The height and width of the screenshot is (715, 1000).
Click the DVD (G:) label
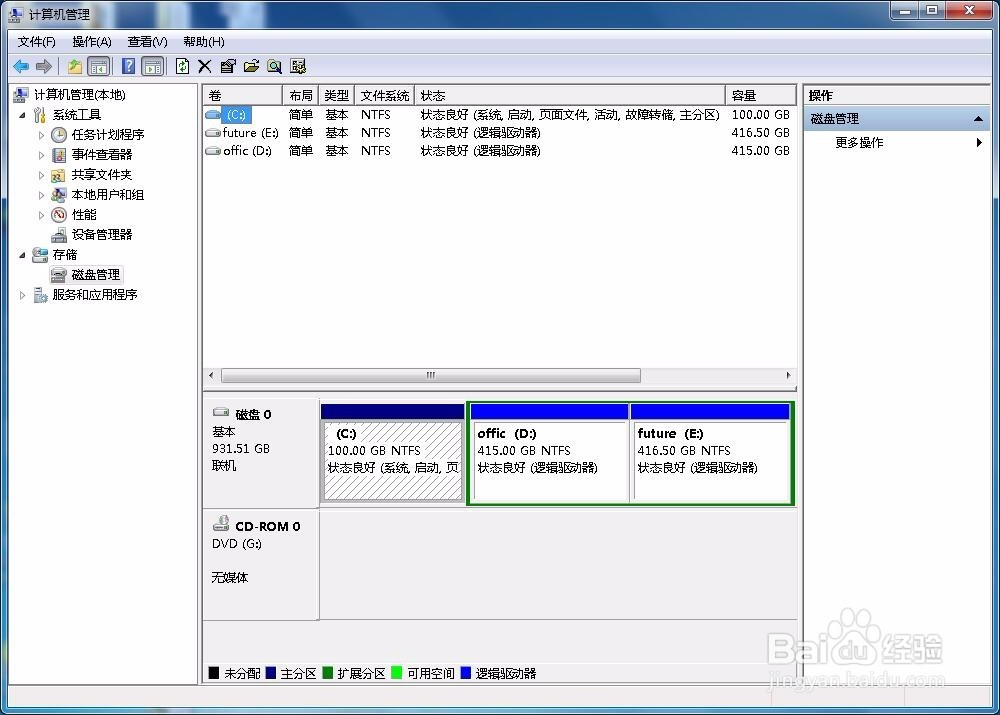[x=237, y=544]
